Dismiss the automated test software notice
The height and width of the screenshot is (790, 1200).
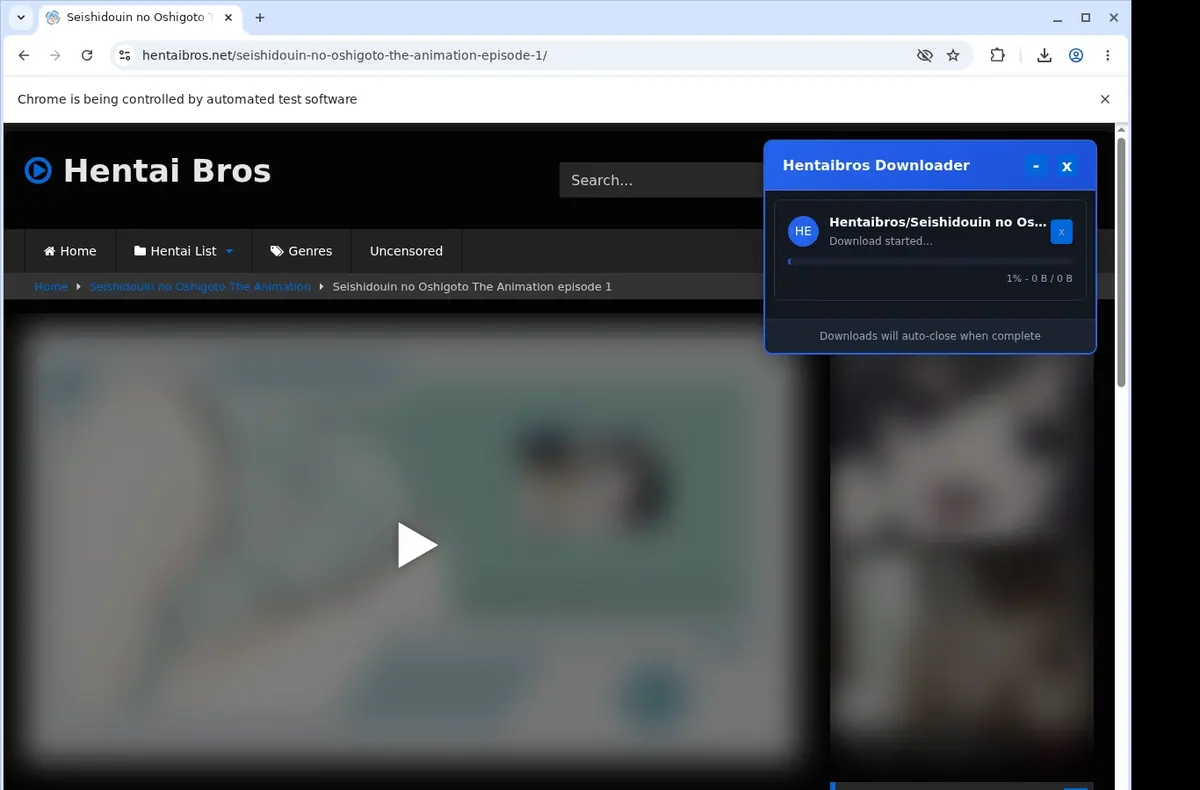pyautogui.click(x=1105, y=99)
